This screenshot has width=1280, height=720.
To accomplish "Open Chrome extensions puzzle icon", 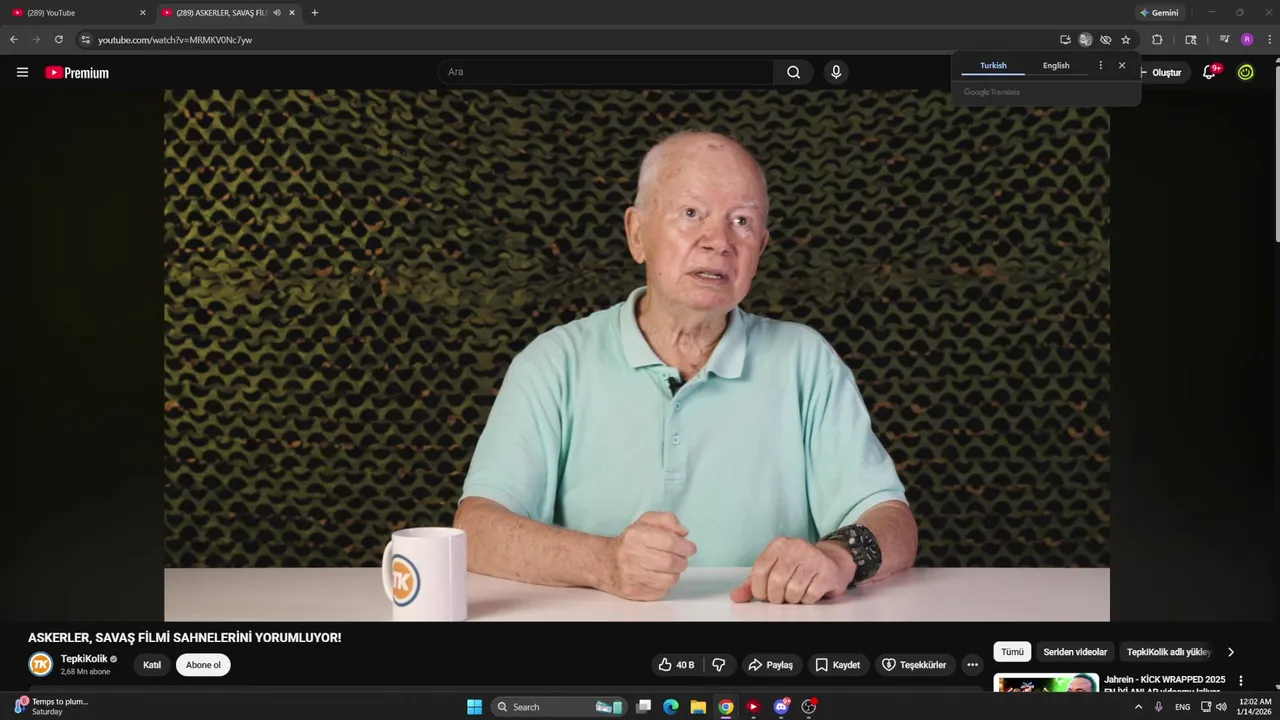I will (1157, 40).
